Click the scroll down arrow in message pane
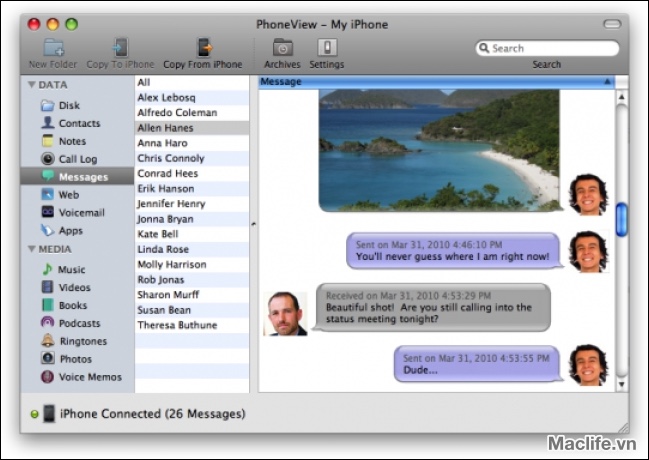This screenshot has width=649, height=460. tap(621, 384)
